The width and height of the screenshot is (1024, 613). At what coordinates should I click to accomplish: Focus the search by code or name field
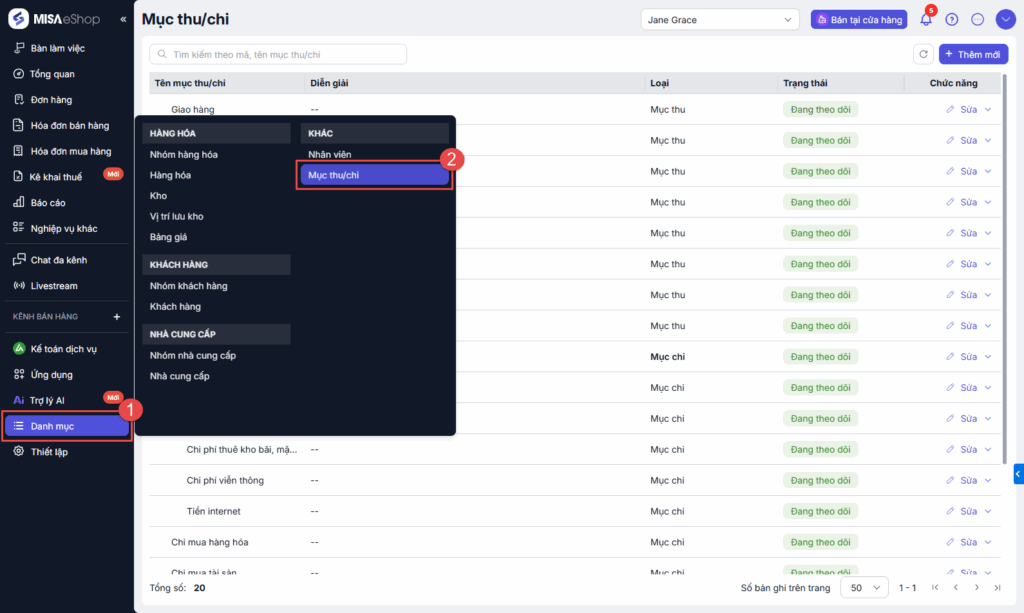[278, 54]
